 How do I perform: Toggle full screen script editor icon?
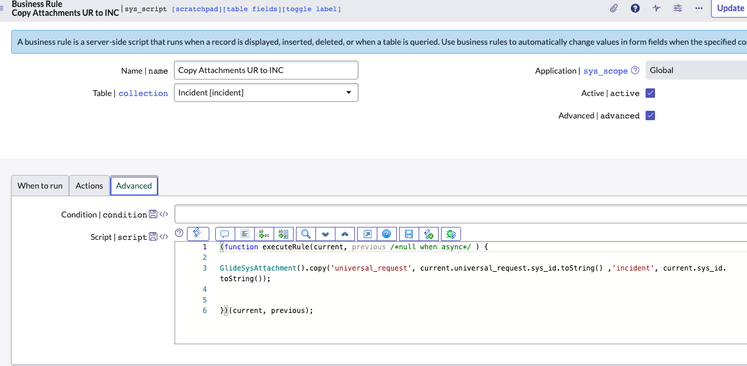[367, 234]
